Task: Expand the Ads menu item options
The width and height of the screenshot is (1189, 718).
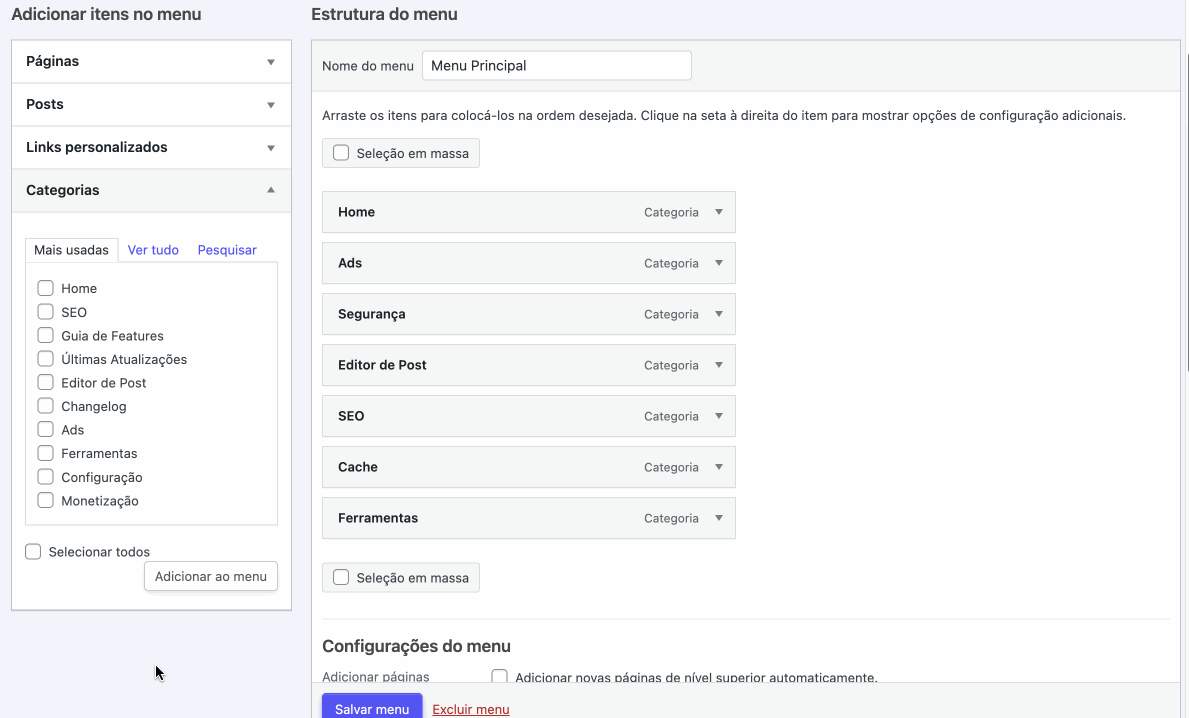Action: click(x=719, y=263)
